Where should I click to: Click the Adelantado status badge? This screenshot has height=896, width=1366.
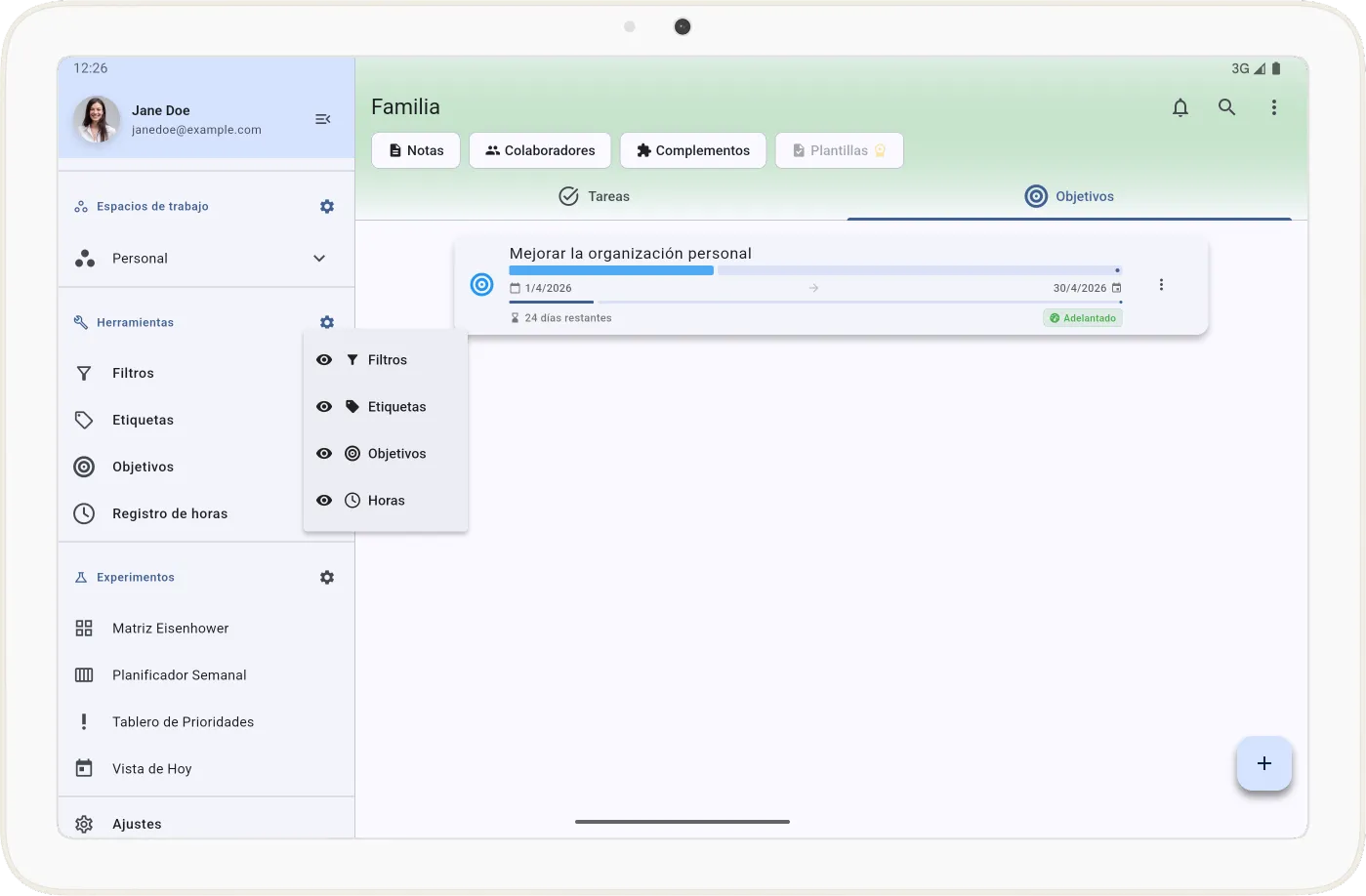pos(1083,318)
